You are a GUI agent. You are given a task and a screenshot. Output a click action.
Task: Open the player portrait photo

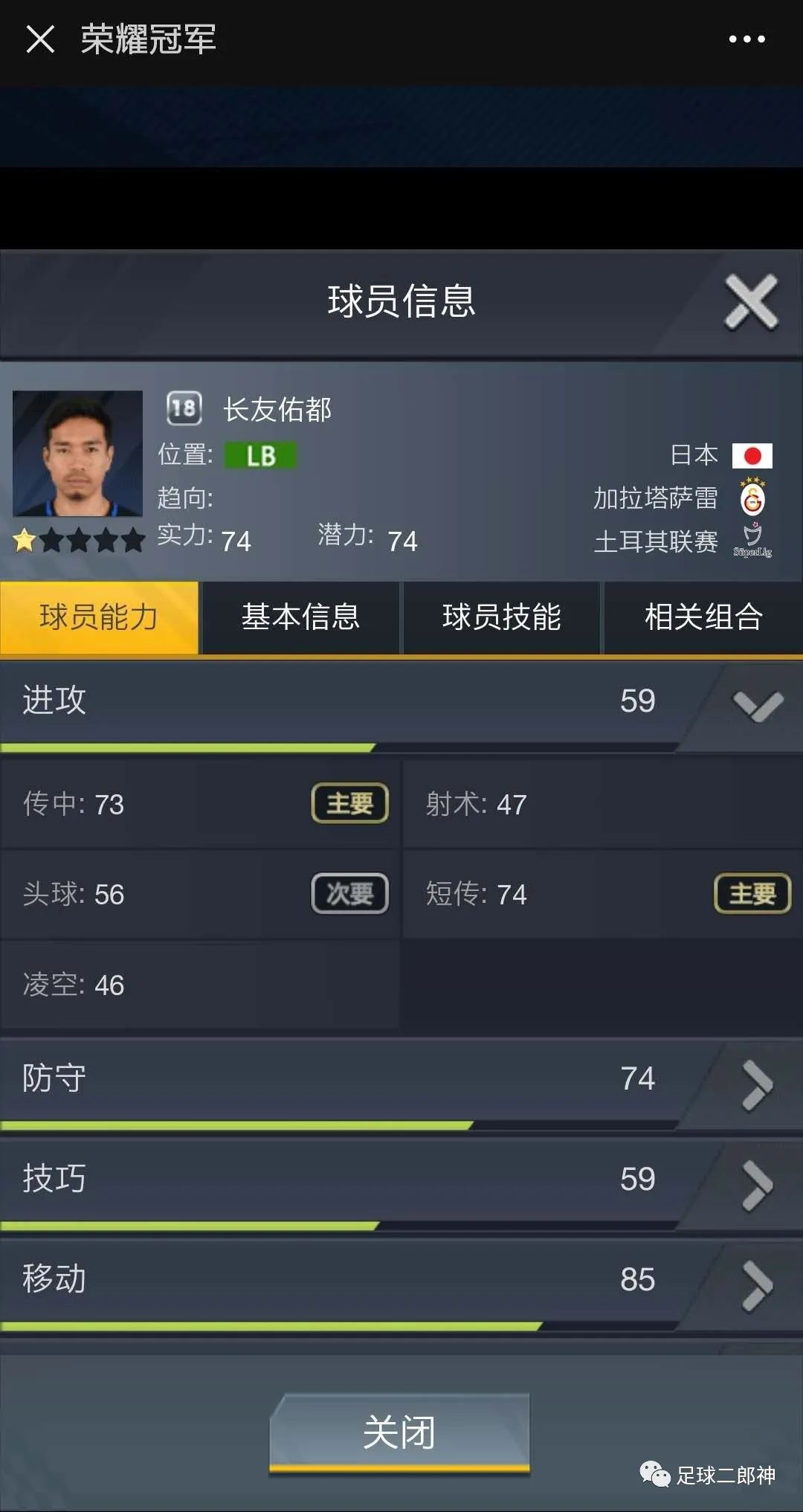coord(77,453)
